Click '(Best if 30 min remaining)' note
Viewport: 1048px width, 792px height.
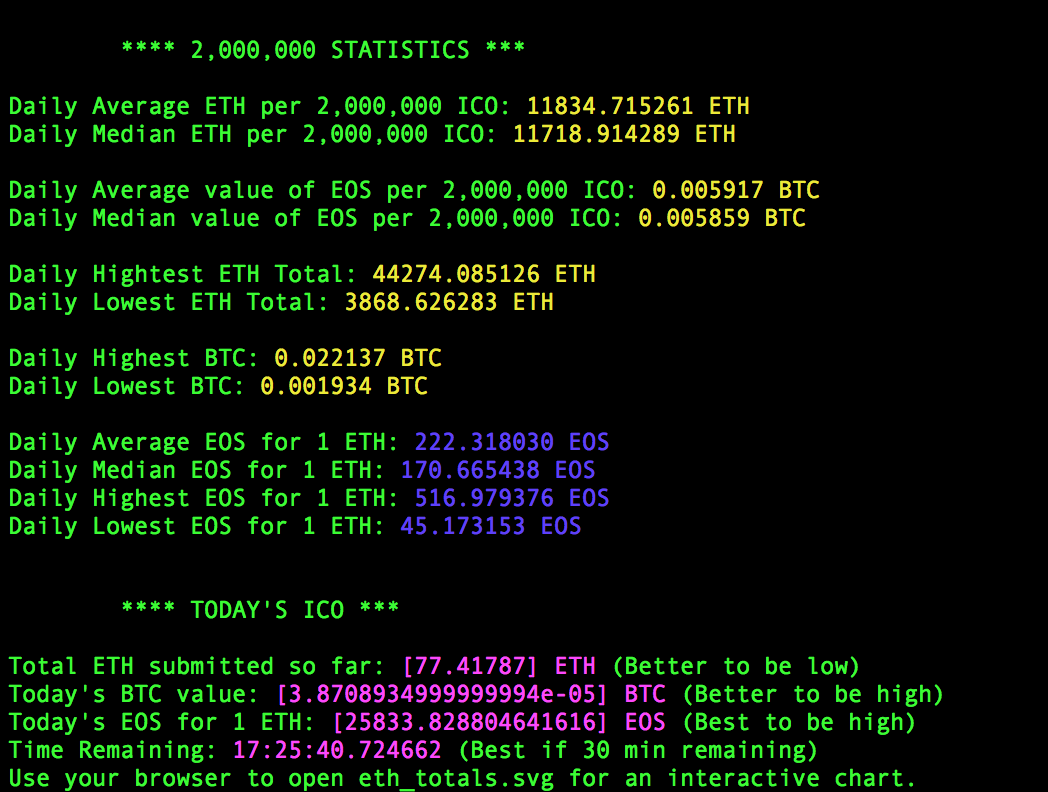[x=638, y=751]
